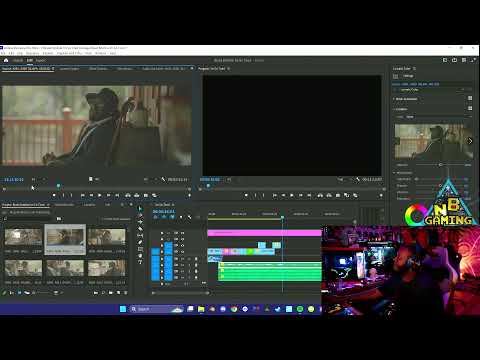Expand the Basic Correction section in Lumetri Color

[x=394, y=99]
